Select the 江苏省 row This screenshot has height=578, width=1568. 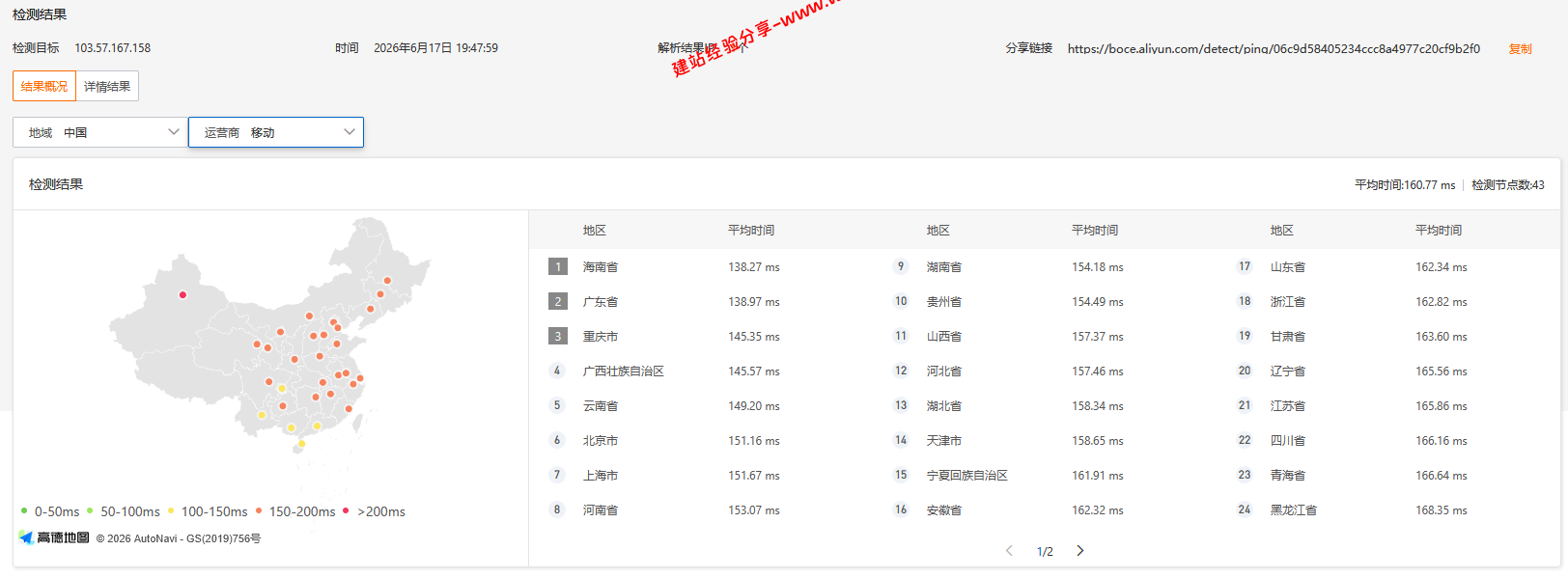click(x=1388, y=405)
